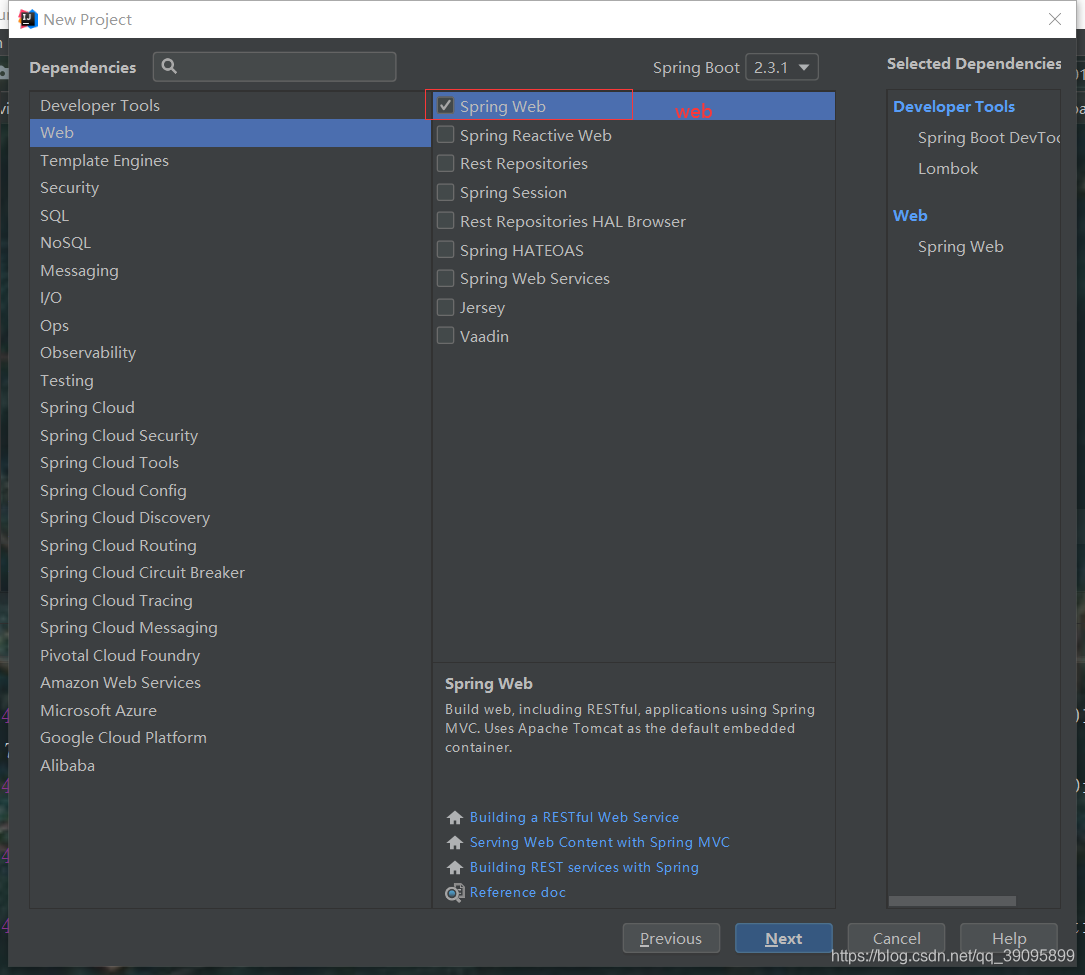This screenshot has height=975, width=1085.
Task: Open the Spring Boot version dropdown
Action: pyautogui.click(x=781, y=67)
